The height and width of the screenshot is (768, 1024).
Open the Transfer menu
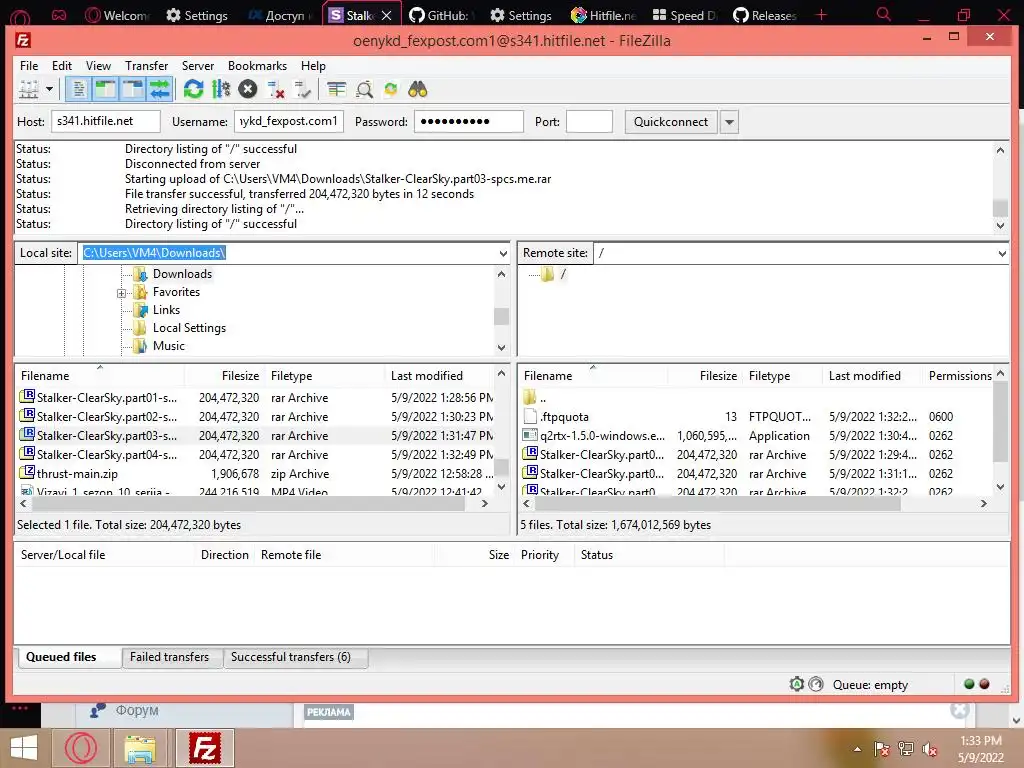point(146,66)
